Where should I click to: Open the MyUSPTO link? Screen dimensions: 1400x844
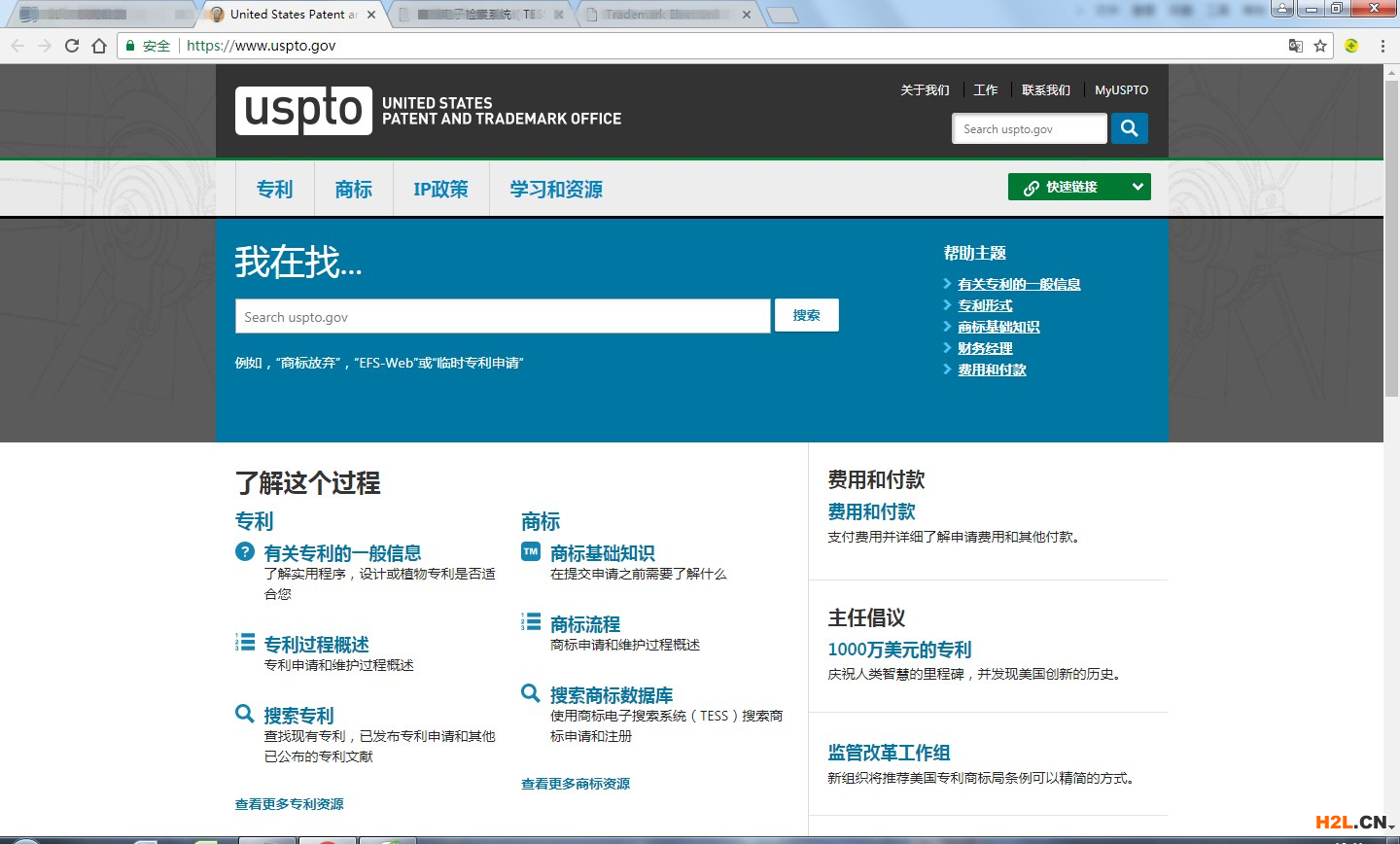[1121, 89]
